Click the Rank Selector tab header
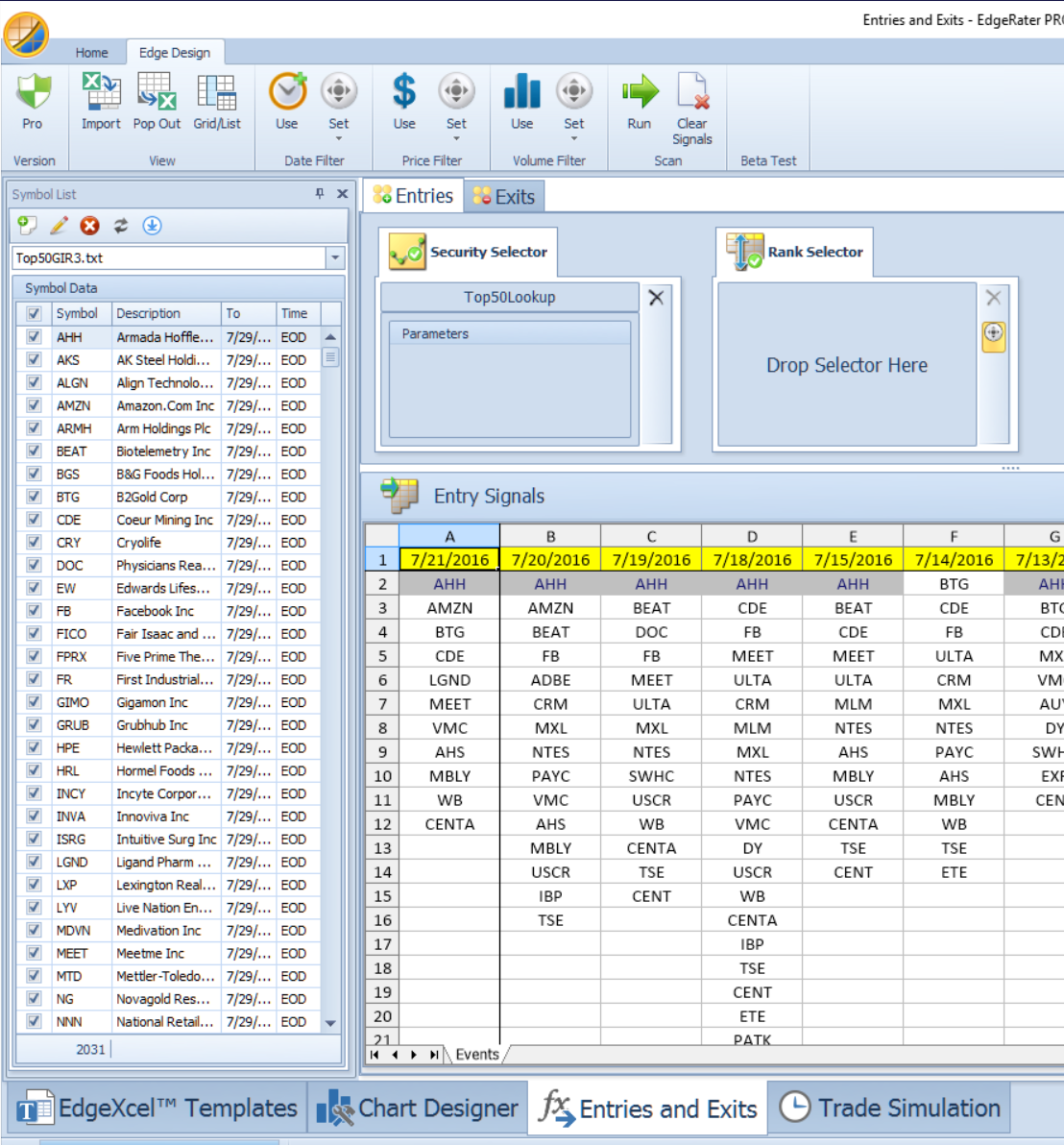1064x1145 pixels. 795,252
